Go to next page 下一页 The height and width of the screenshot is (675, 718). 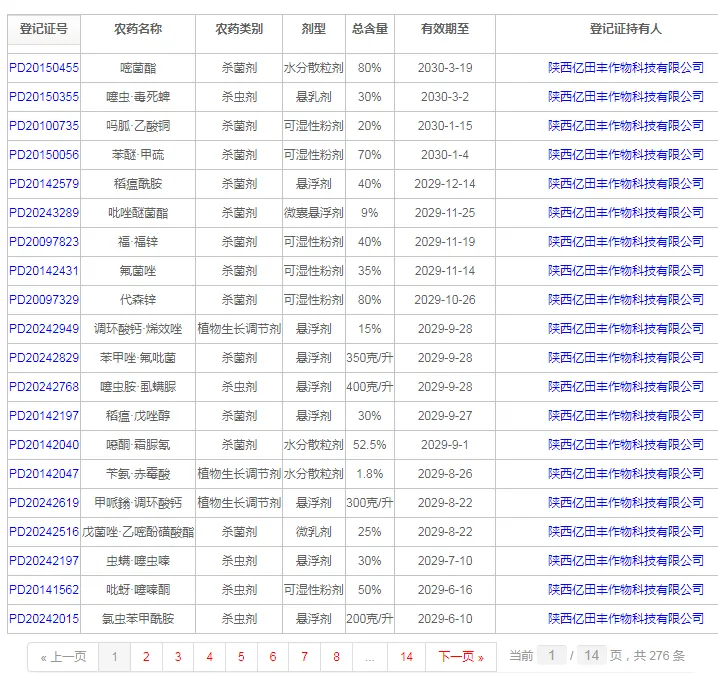coord(461,657)
